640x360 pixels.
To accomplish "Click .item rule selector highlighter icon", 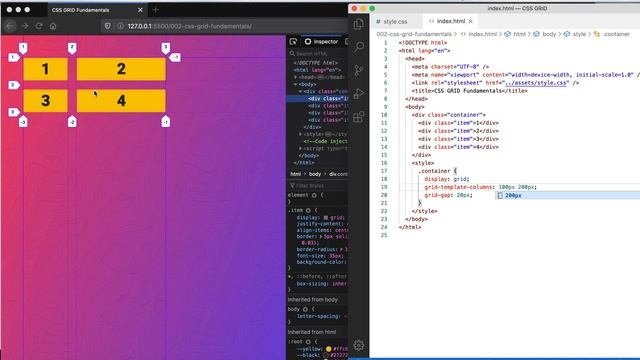I will click(308, 211).
